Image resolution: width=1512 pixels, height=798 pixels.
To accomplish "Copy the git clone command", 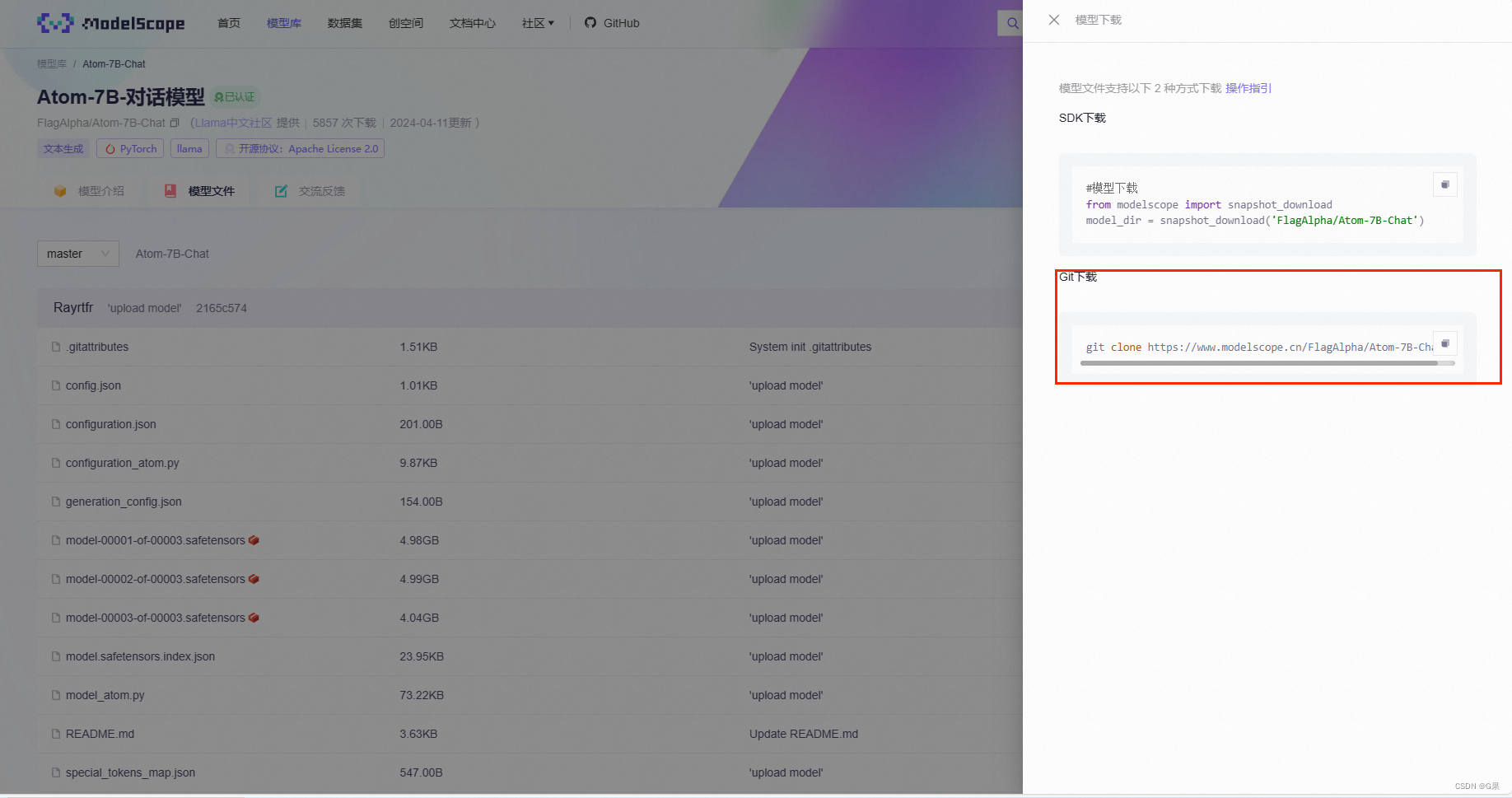I will tap(1445, 343).
